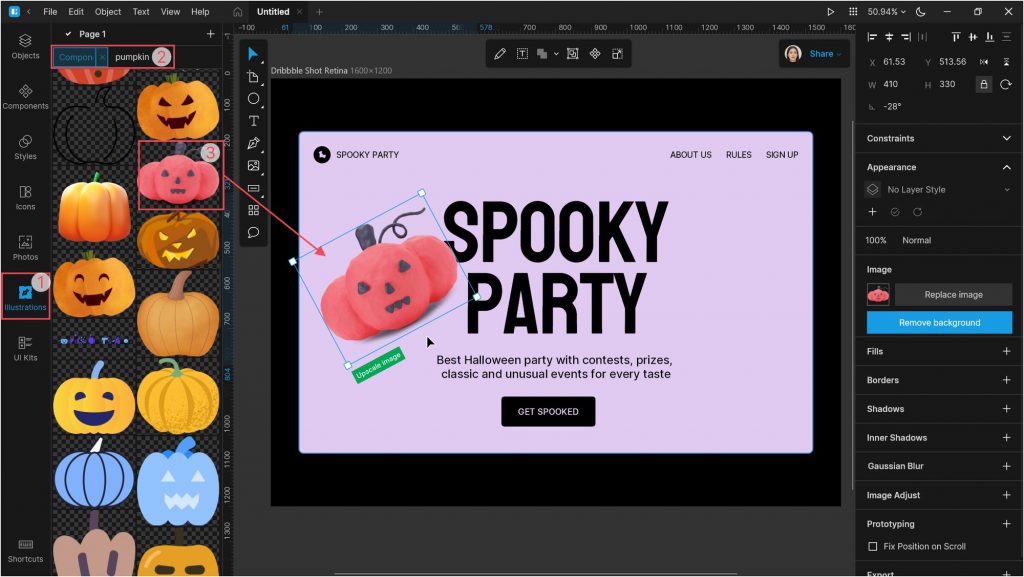Align selection to top edge
The image size is (1024, 577).
pyautogui.click(x=955, y=37)
